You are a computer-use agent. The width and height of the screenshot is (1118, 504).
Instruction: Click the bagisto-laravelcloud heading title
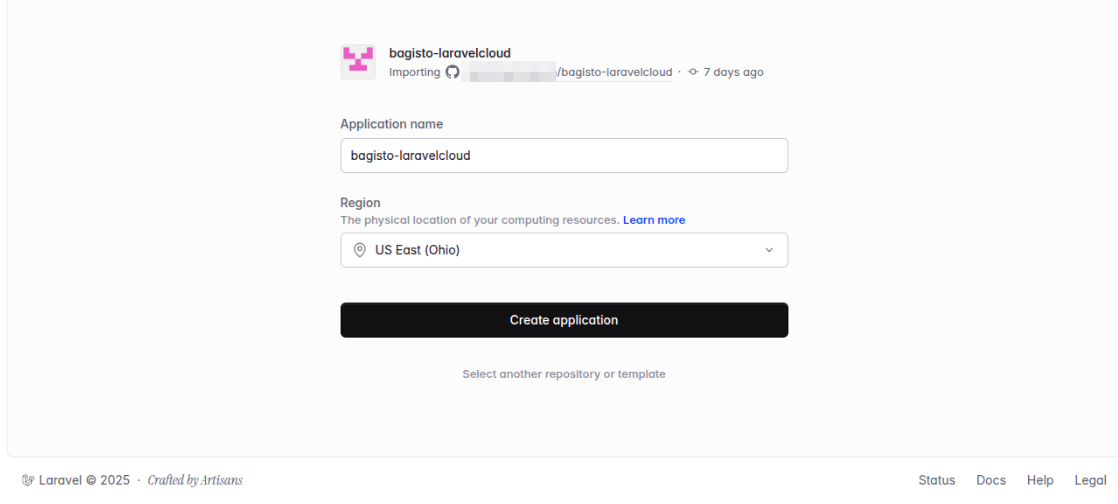pyautogui.click(x=450, y=53)
